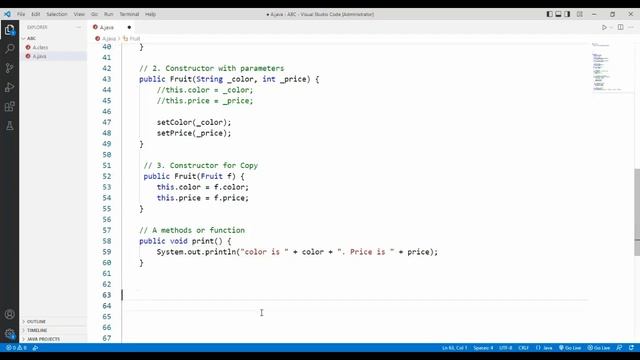Open editor More Actions ellipsis
This screenshot has width=640, height=360.
[x=631, y=27]
